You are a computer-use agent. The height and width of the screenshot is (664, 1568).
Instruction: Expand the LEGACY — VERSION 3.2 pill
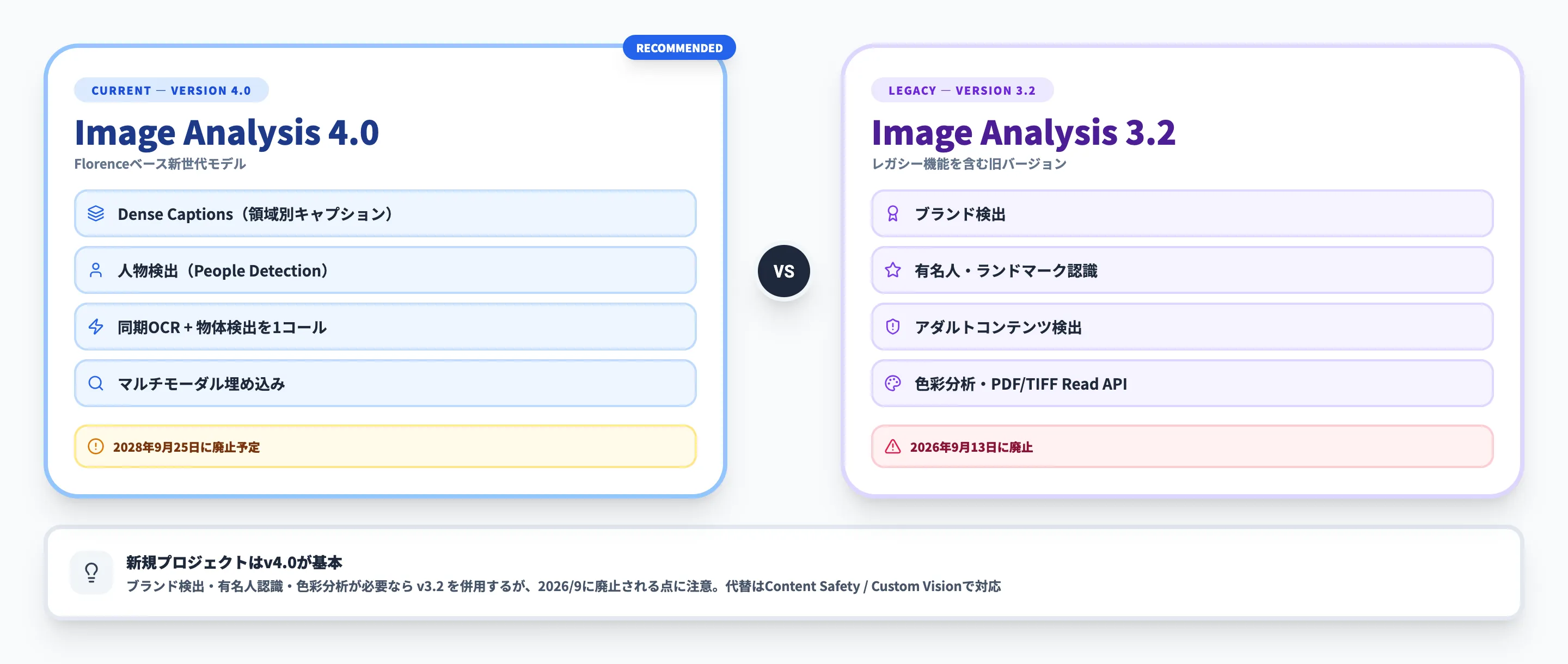(961, 89)
